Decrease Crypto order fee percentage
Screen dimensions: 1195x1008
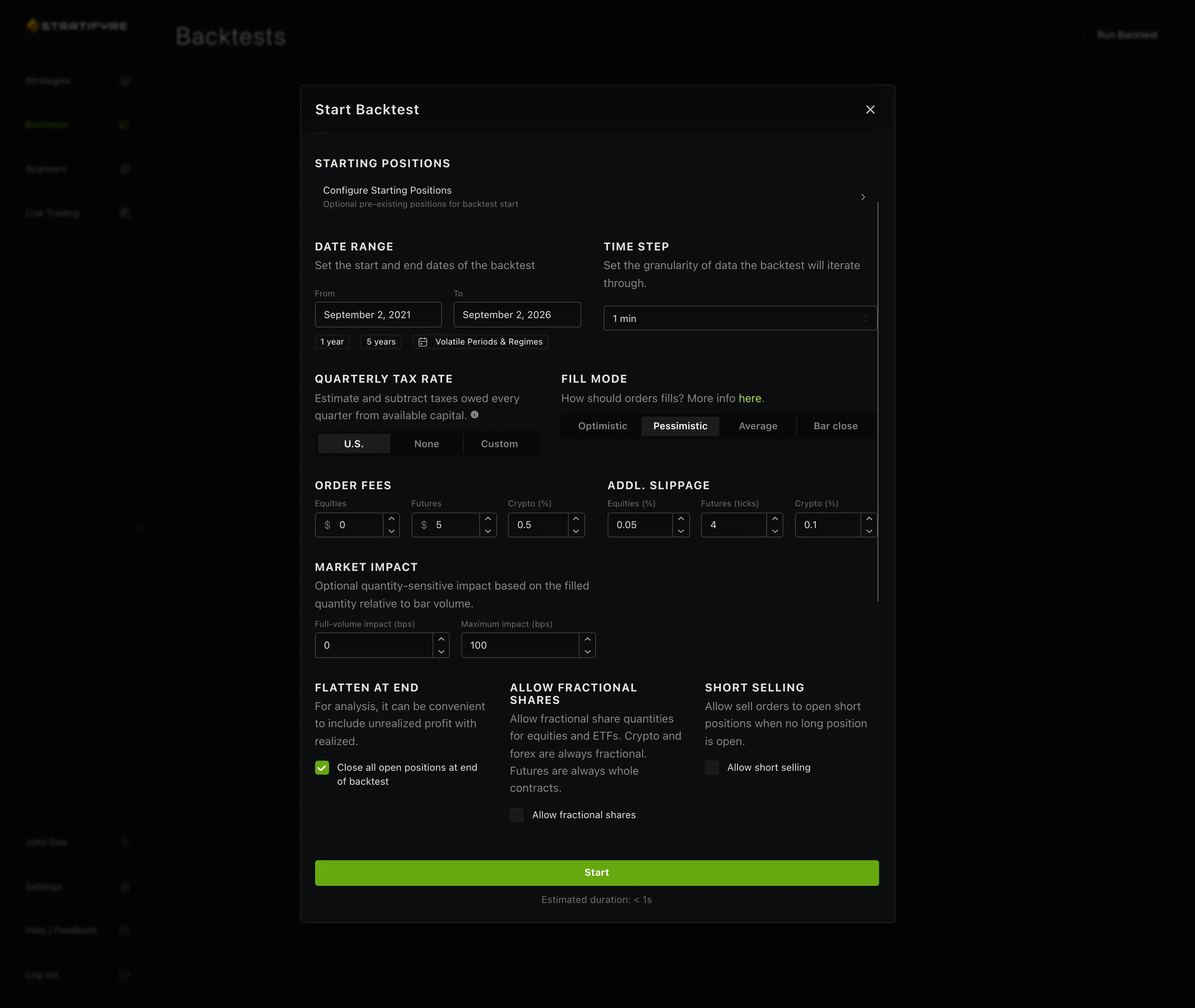576,531
